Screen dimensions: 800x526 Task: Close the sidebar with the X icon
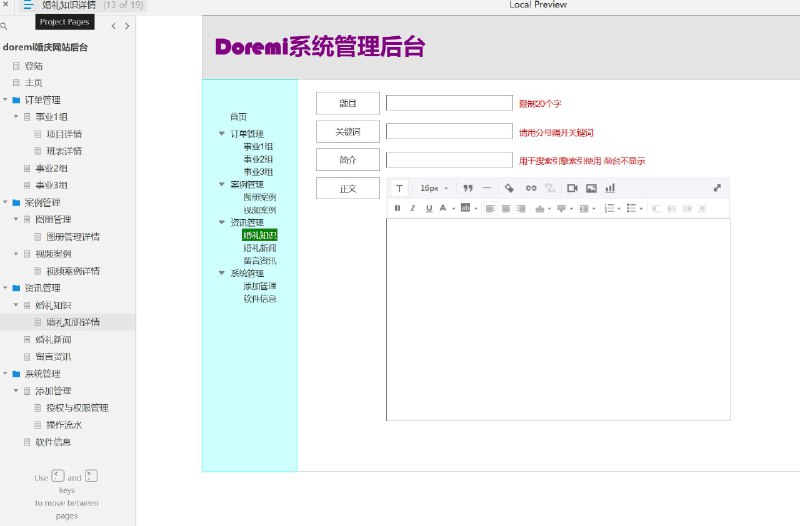[x=6, y=4]
